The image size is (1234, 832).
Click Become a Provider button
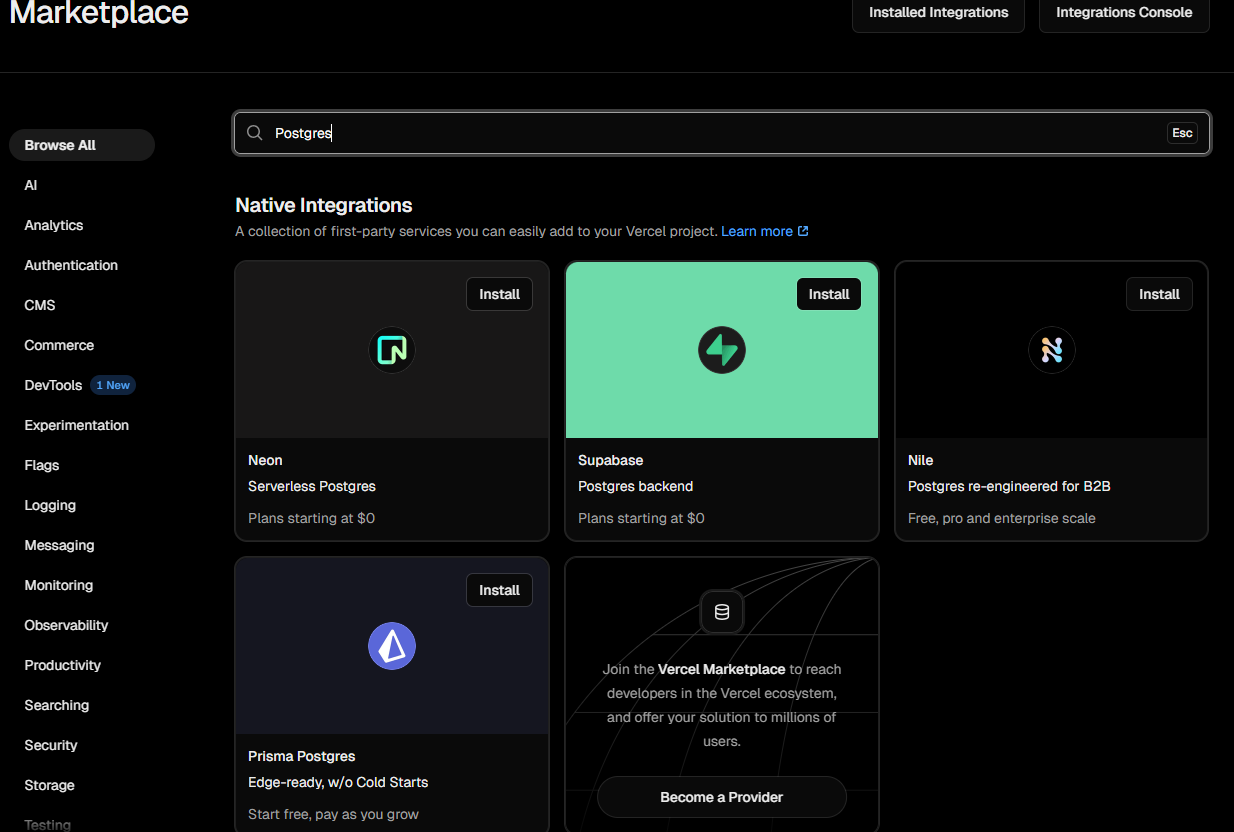(x=721, y=797)
